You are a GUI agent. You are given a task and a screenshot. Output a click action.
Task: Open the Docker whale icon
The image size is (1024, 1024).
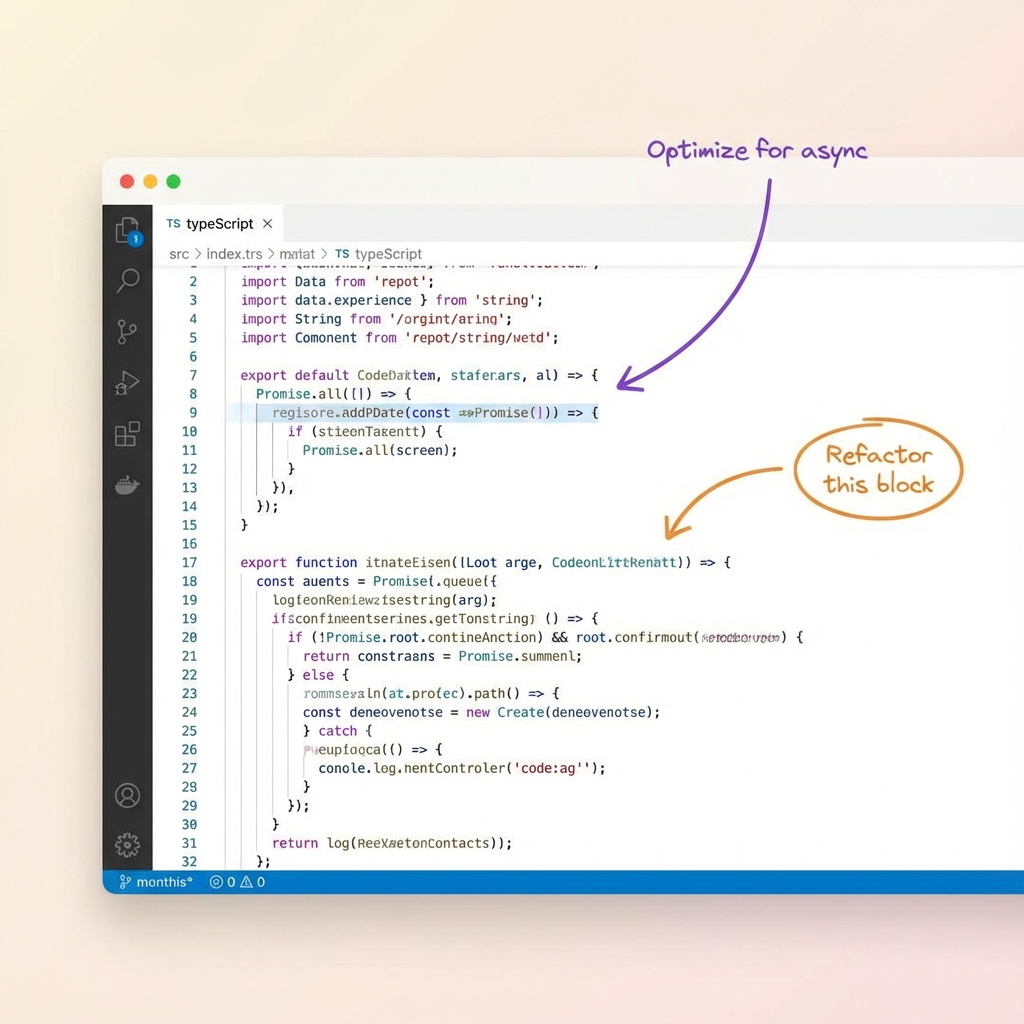[127, 485]
